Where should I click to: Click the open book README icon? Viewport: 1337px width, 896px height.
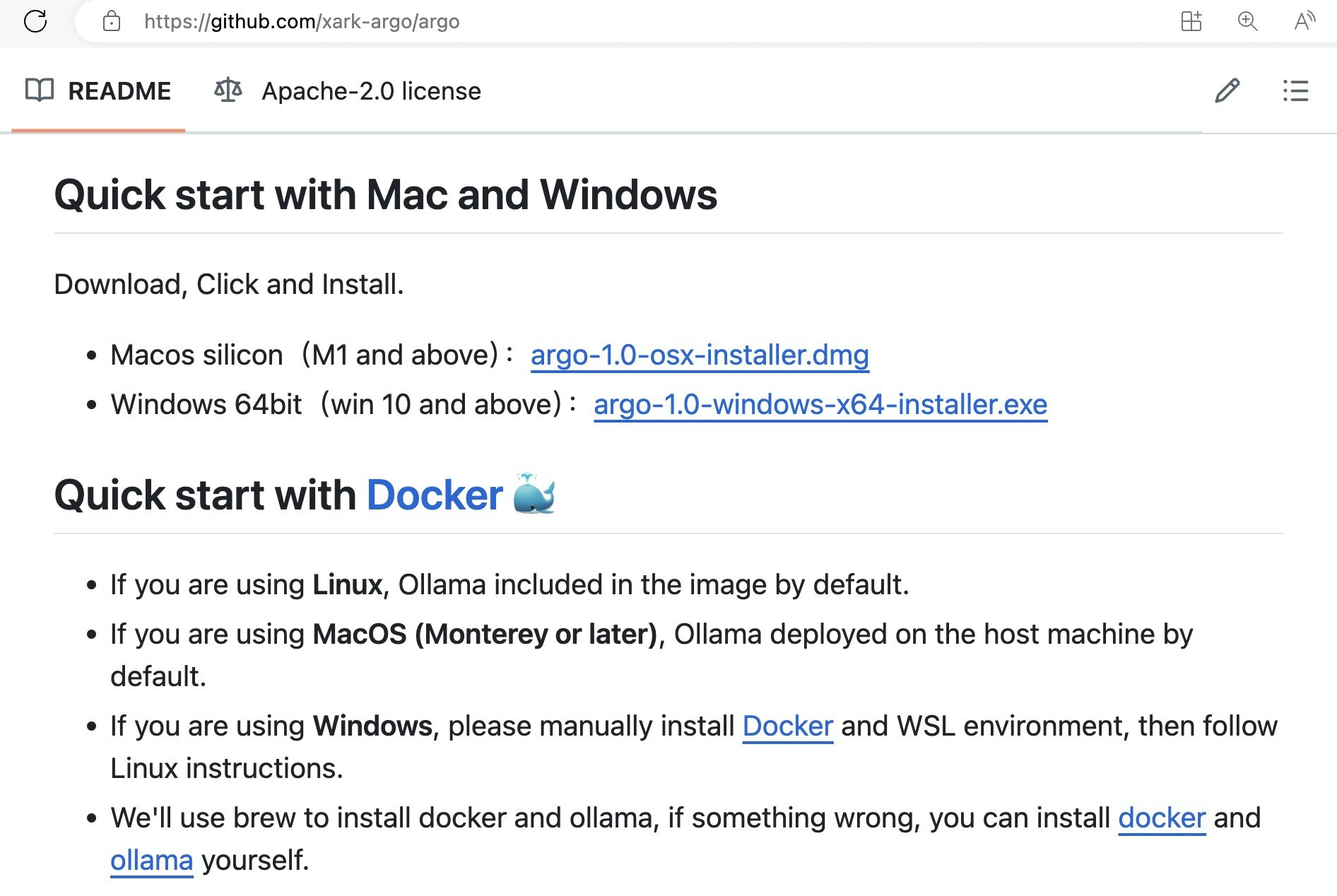coord(40,90)
